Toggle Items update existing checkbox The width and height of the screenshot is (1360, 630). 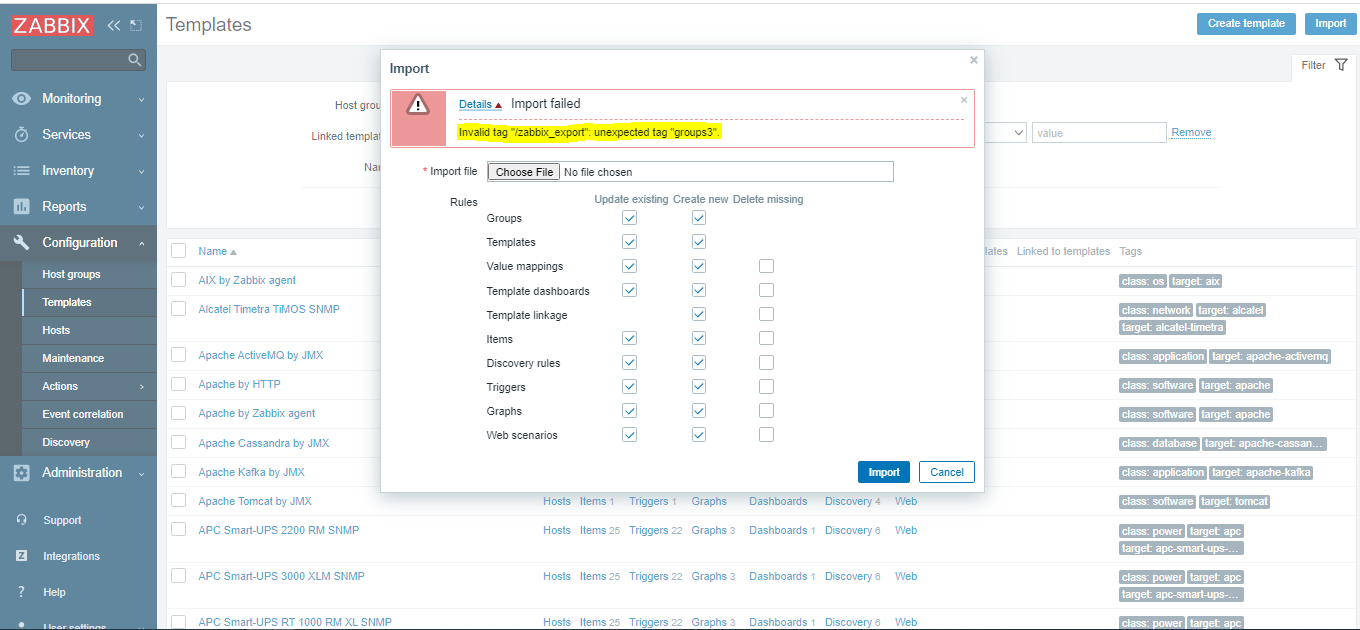629,339
